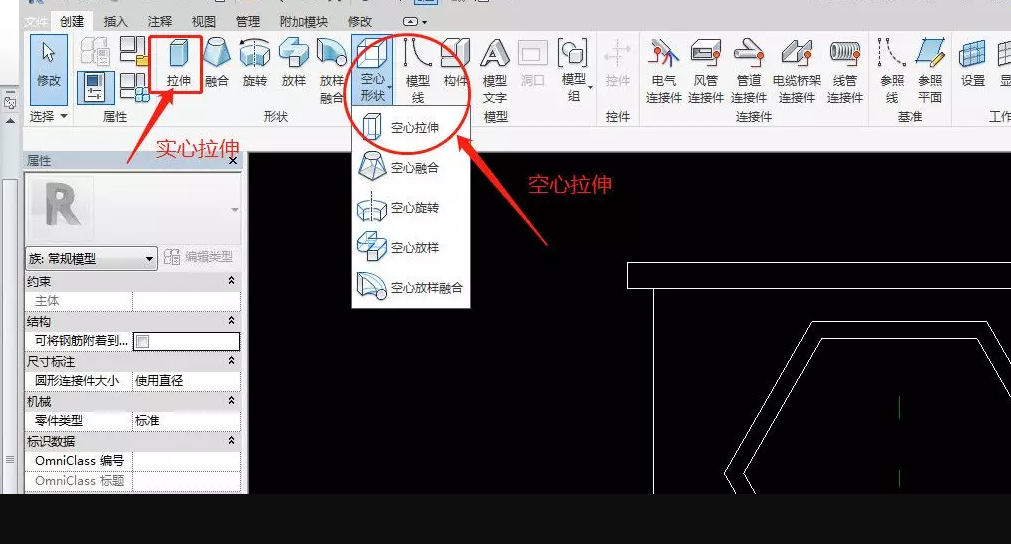Switch to the 视图 ribbon tab
The image size is (1011, 544).
(203, 21)
